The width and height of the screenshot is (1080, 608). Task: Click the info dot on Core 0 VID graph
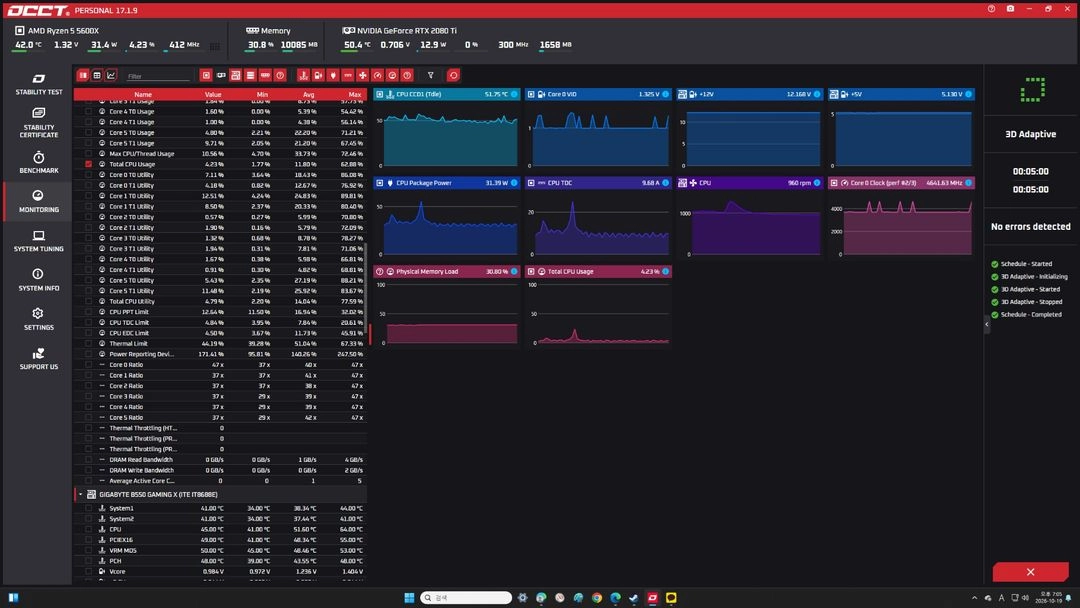click(x=665, y=94)
